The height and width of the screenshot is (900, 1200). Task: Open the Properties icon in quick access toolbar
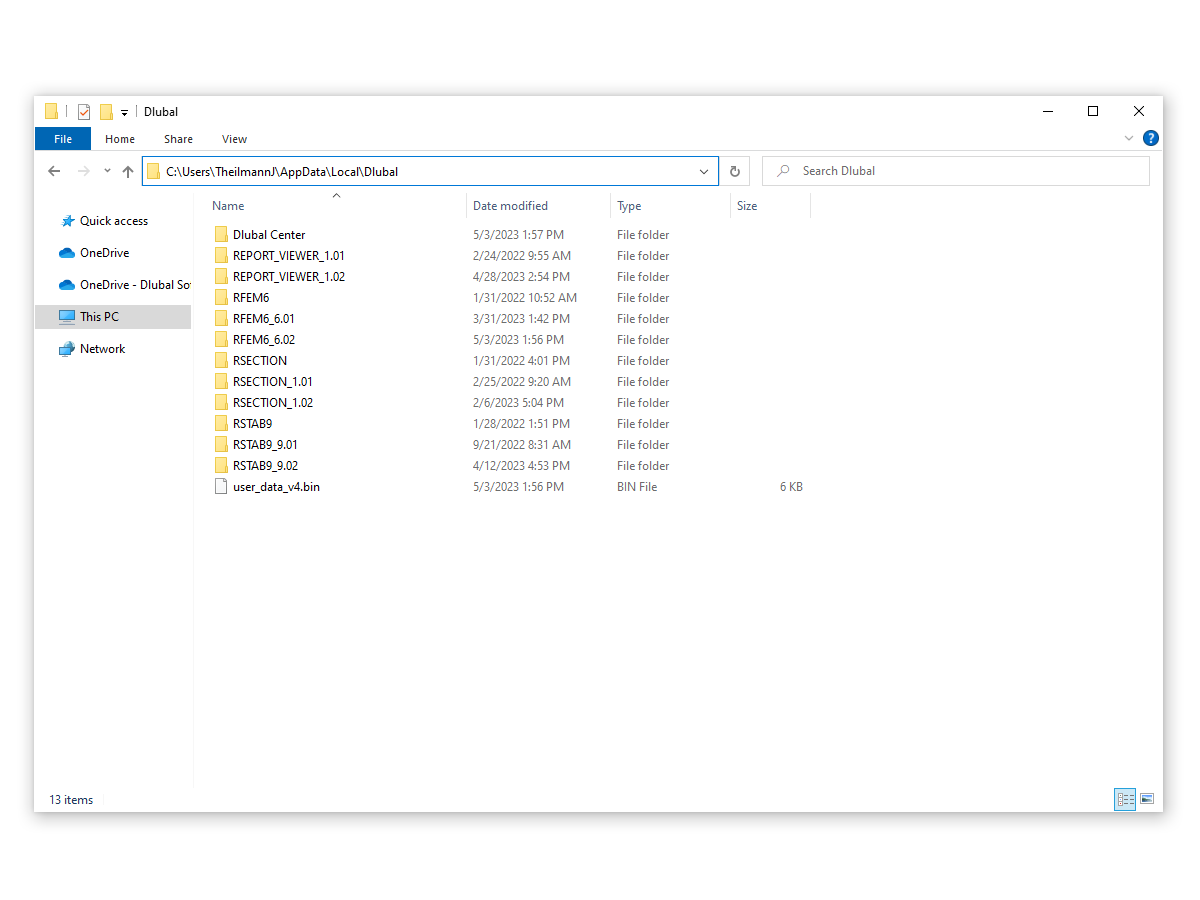point(83,111)
